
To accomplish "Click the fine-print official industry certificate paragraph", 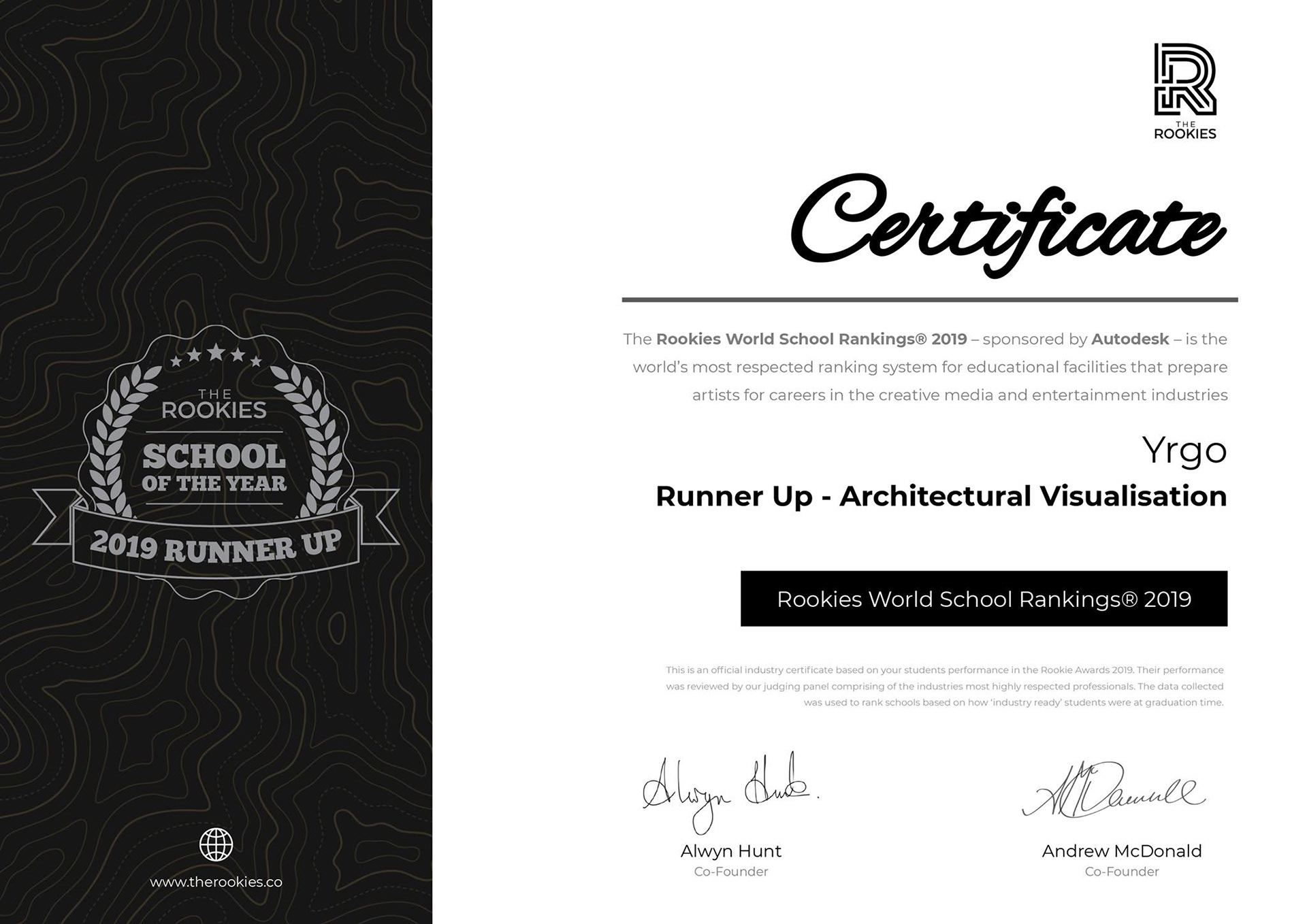I will click(x=945, y=686).
